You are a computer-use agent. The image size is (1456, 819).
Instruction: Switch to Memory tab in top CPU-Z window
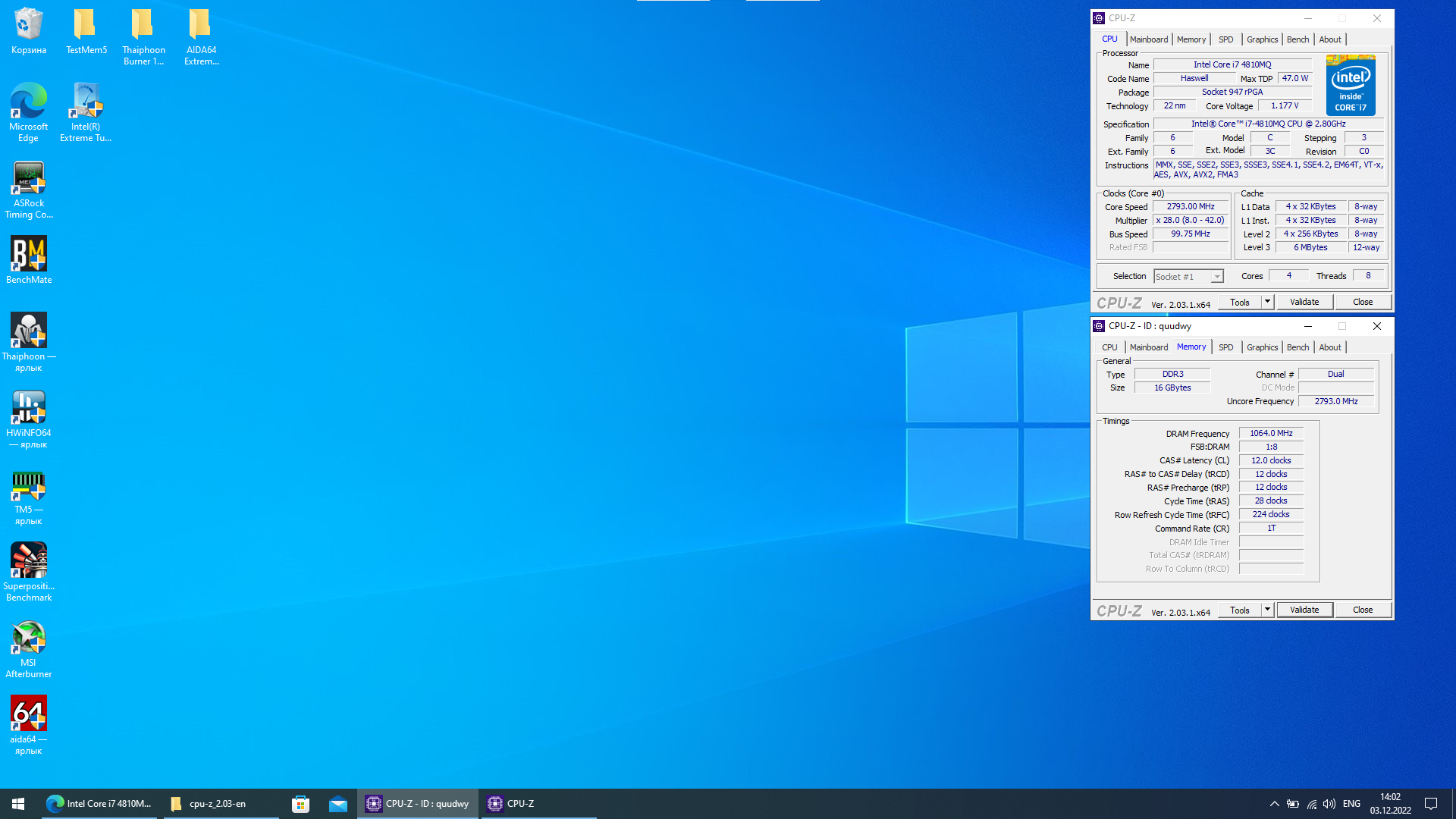[1191, 39]
